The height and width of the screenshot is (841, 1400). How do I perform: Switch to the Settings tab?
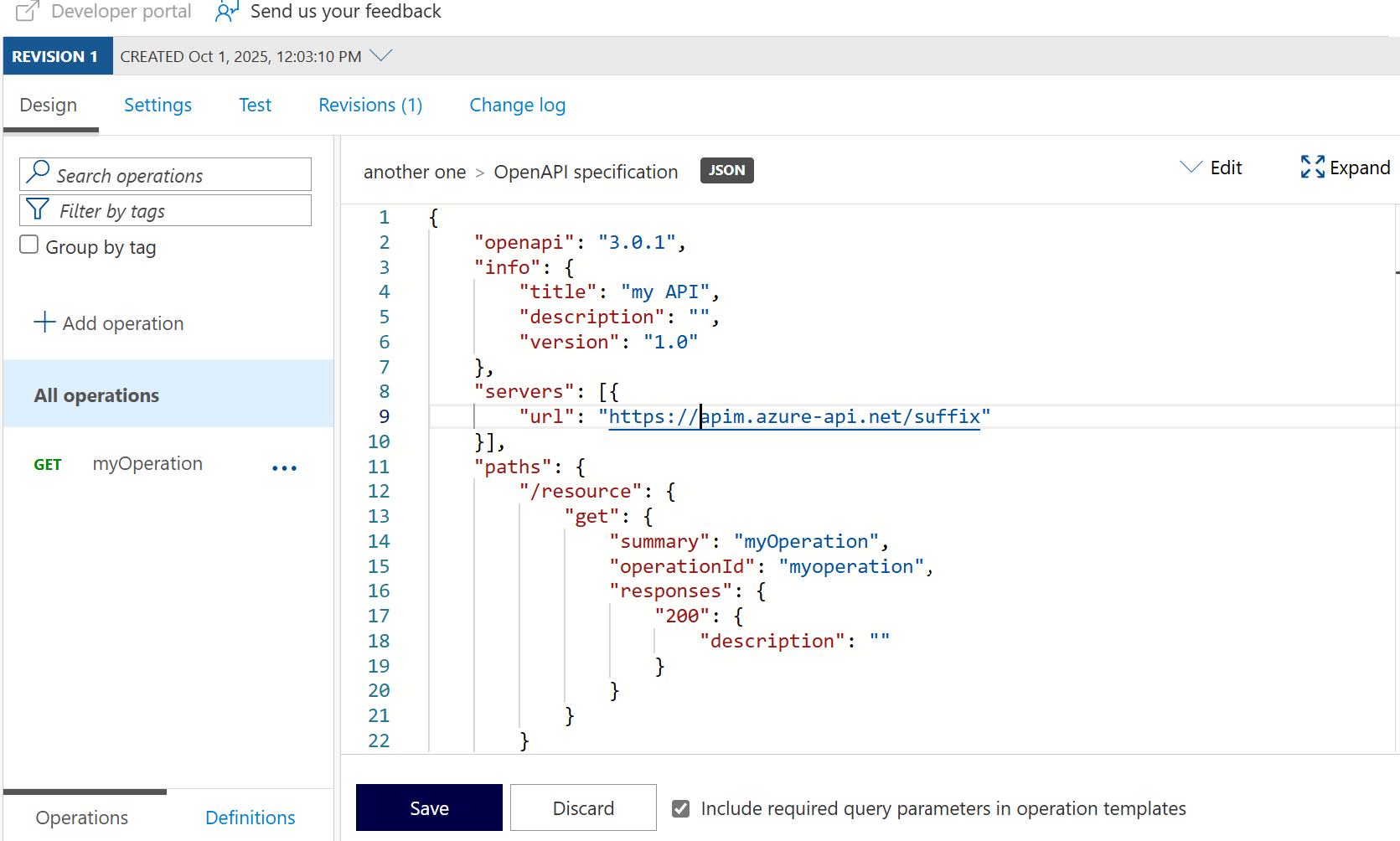pyautogui.click(x=158, y=105)
